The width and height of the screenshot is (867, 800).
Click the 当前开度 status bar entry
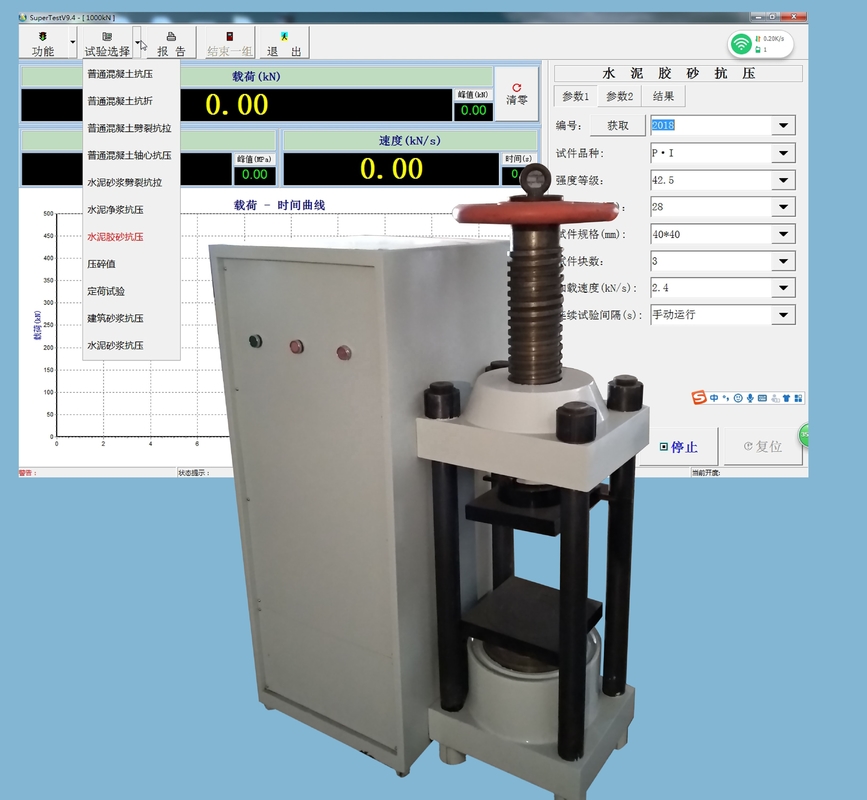click(706, 473)
